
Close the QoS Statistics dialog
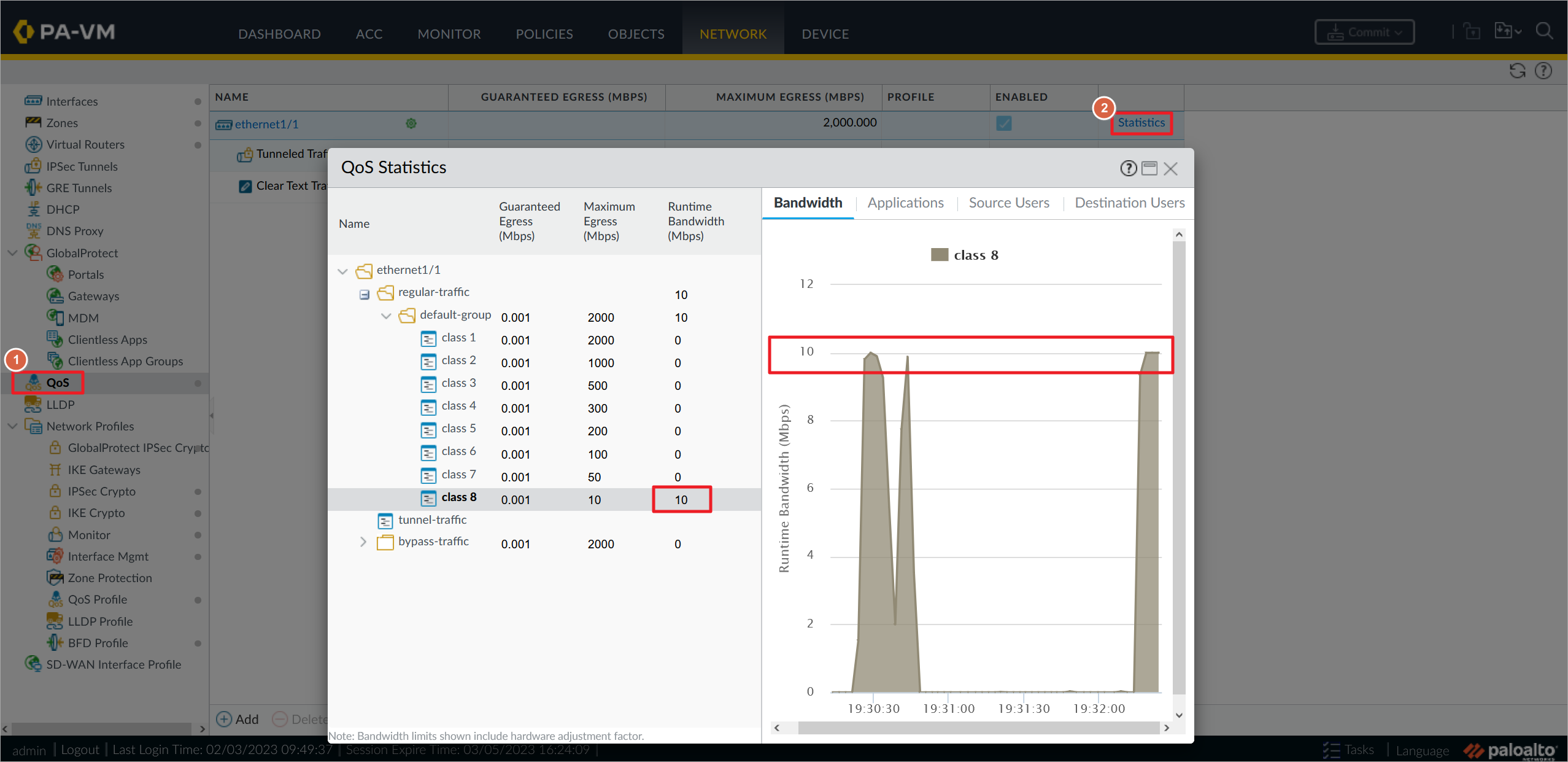pos(1170,169)
